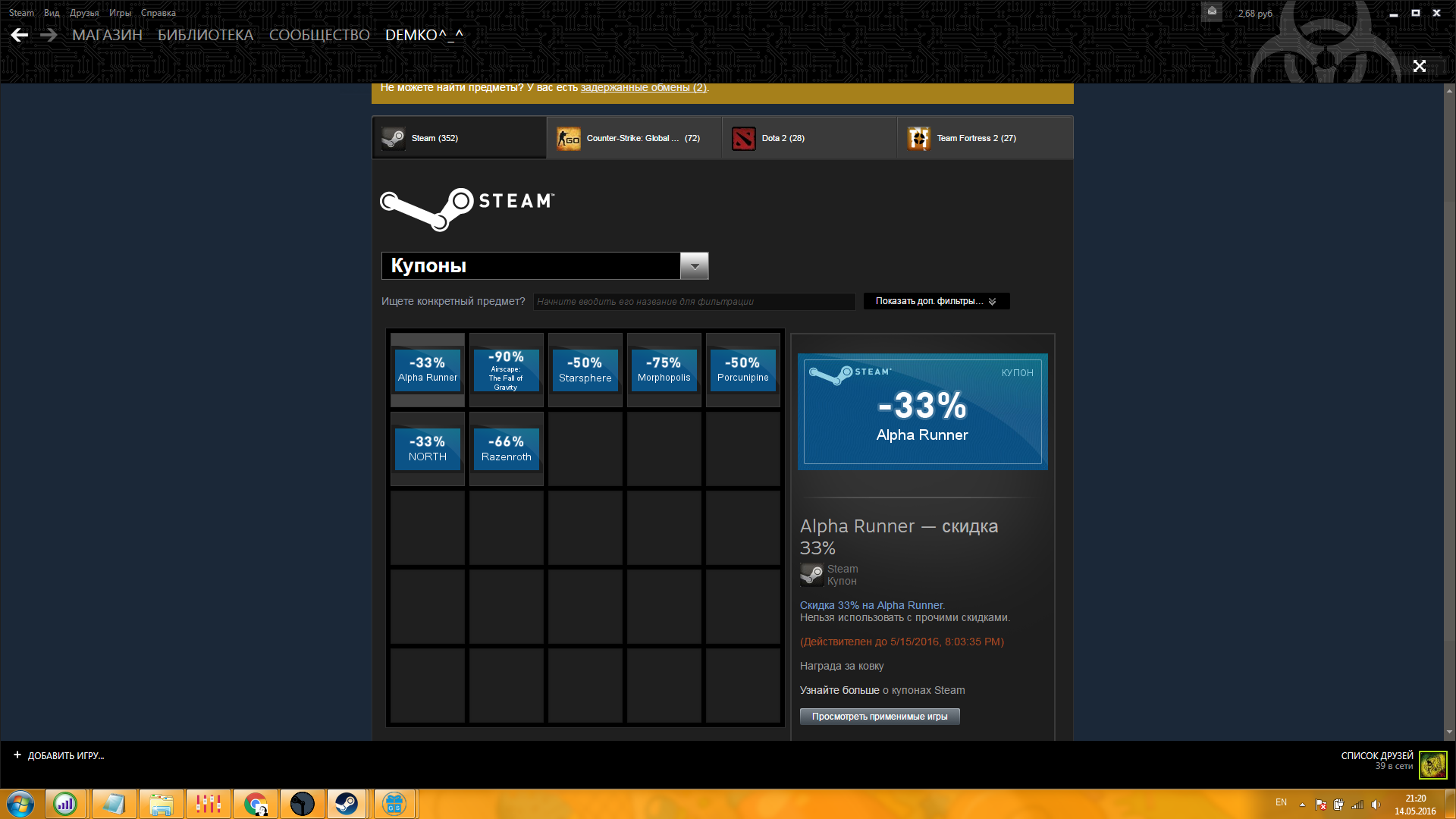Open the red mixer sliders taskbar app
Viewport: 1456px width, 819px height.
point(208,804)
